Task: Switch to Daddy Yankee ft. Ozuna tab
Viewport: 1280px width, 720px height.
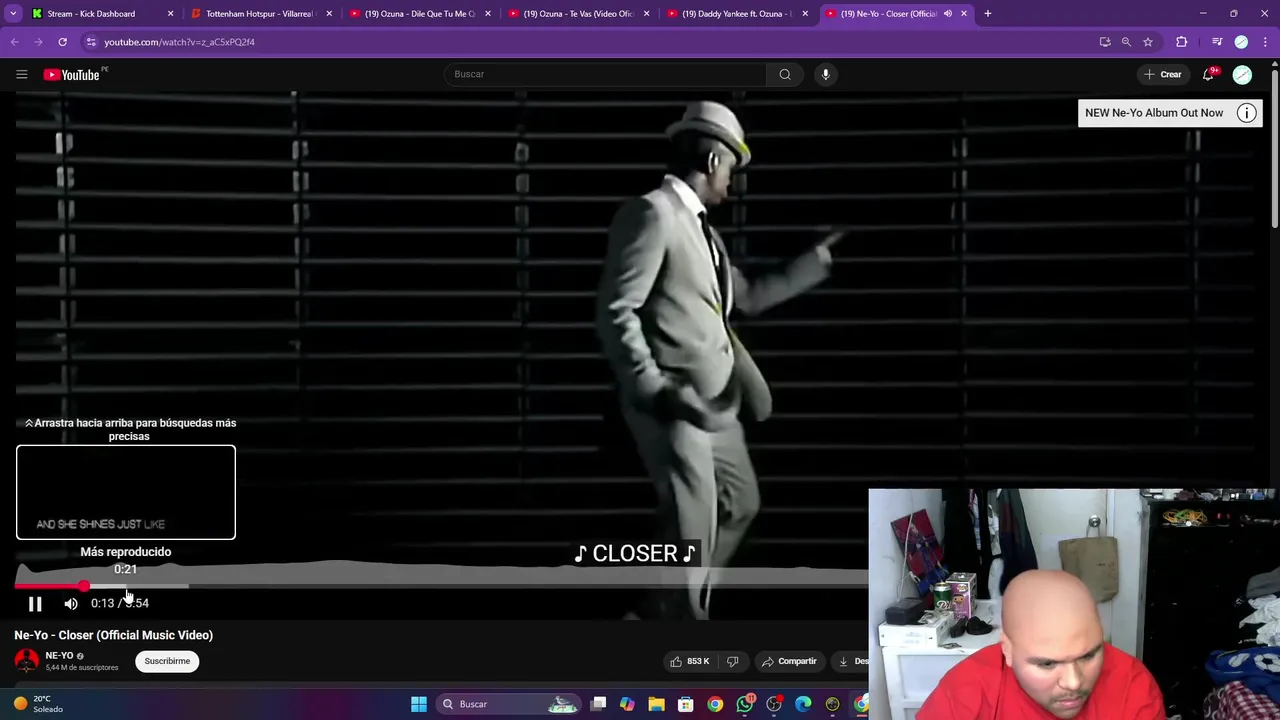Action: [736, 14]
